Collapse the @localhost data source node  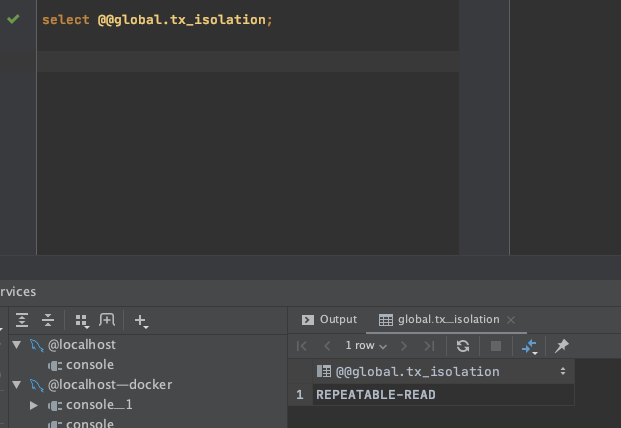click(x=16, y=345)
